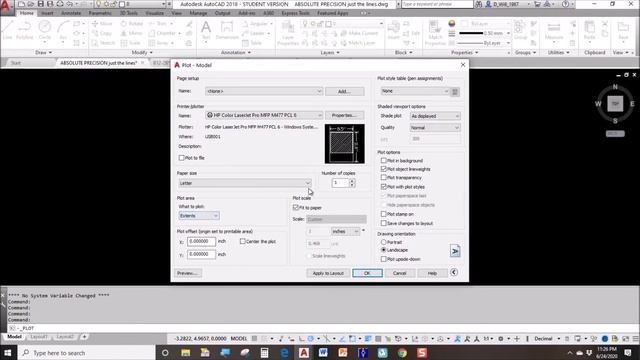Select the Circle tool in the ribbon
This screenshot has width=640, height=360.
pyautogui.click(x=44, y=30)
